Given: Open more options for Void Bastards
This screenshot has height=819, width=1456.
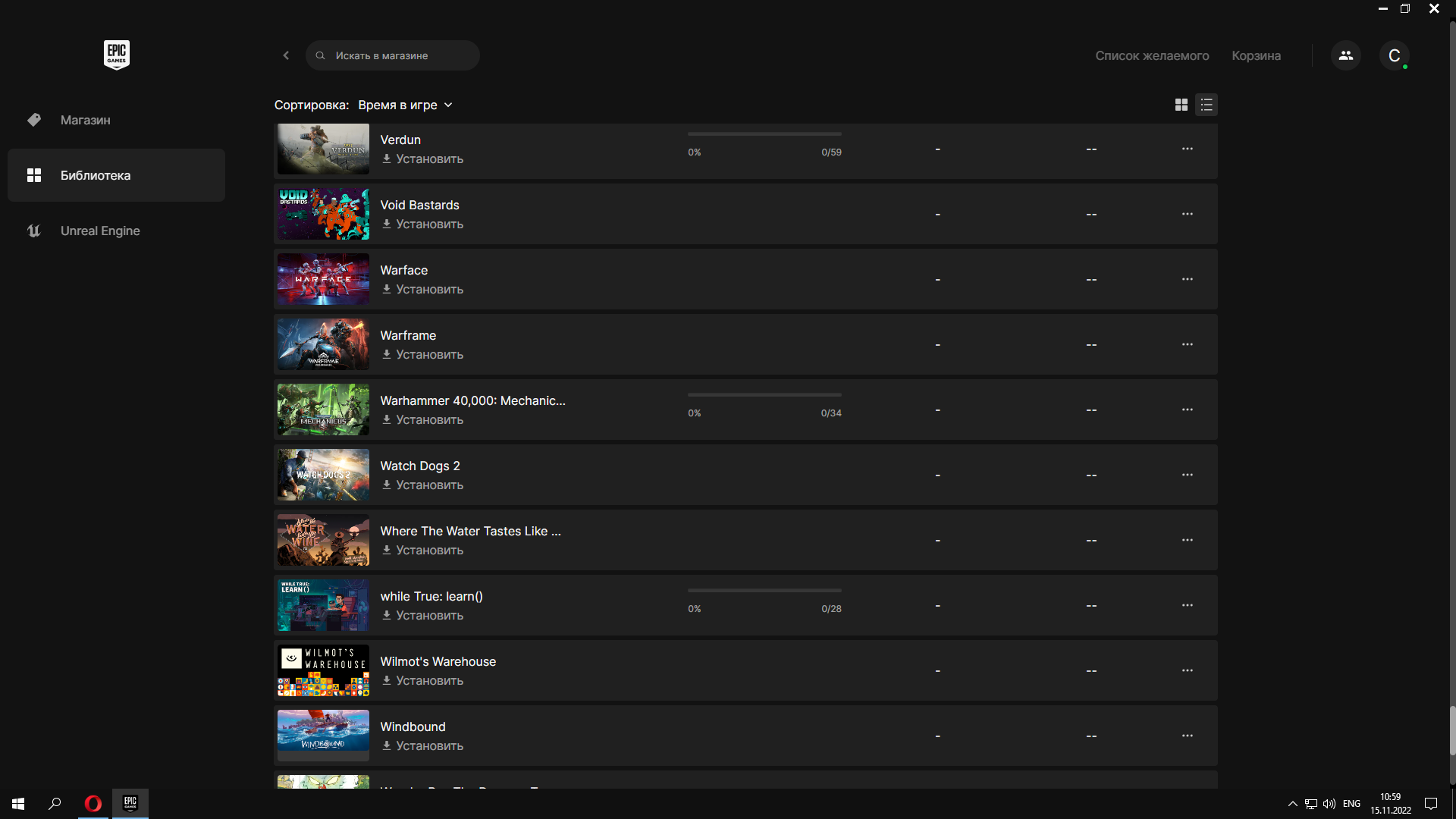Looking at the screenshot, I should [x=1187, y=215].
